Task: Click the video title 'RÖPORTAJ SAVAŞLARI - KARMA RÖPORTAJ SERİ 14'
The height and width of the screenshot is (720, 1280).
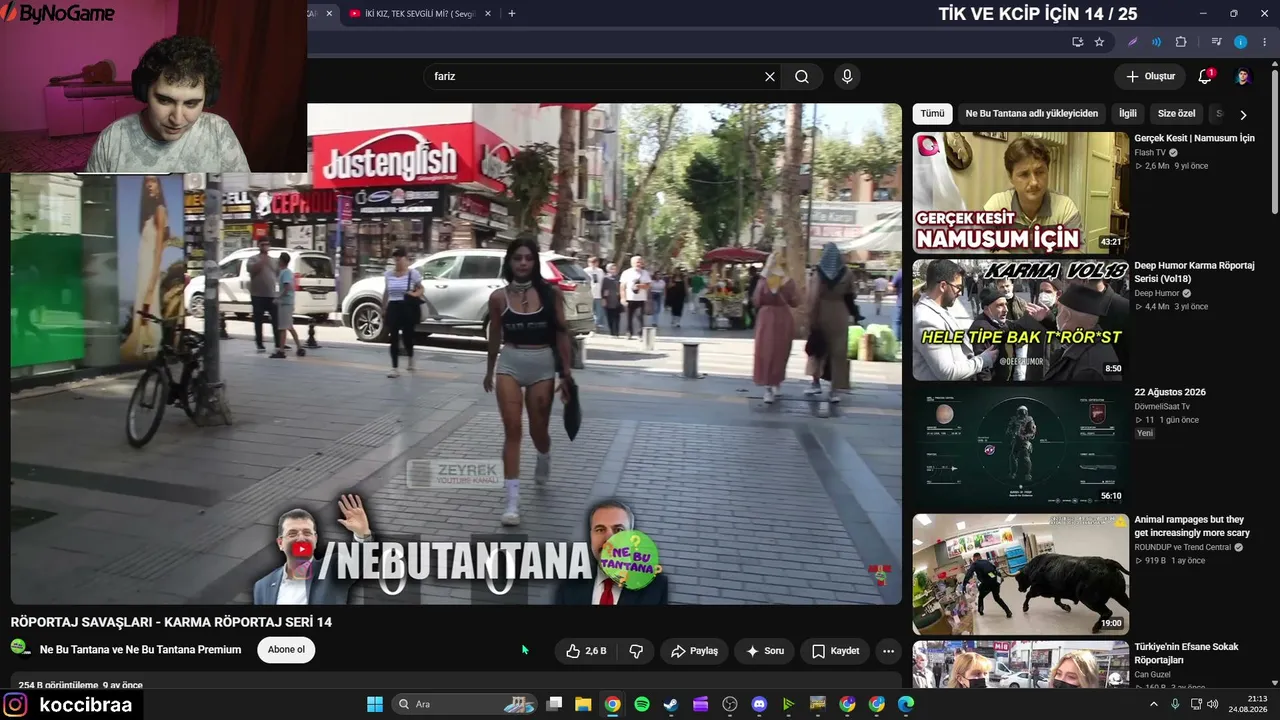Action: click(171, 622)
